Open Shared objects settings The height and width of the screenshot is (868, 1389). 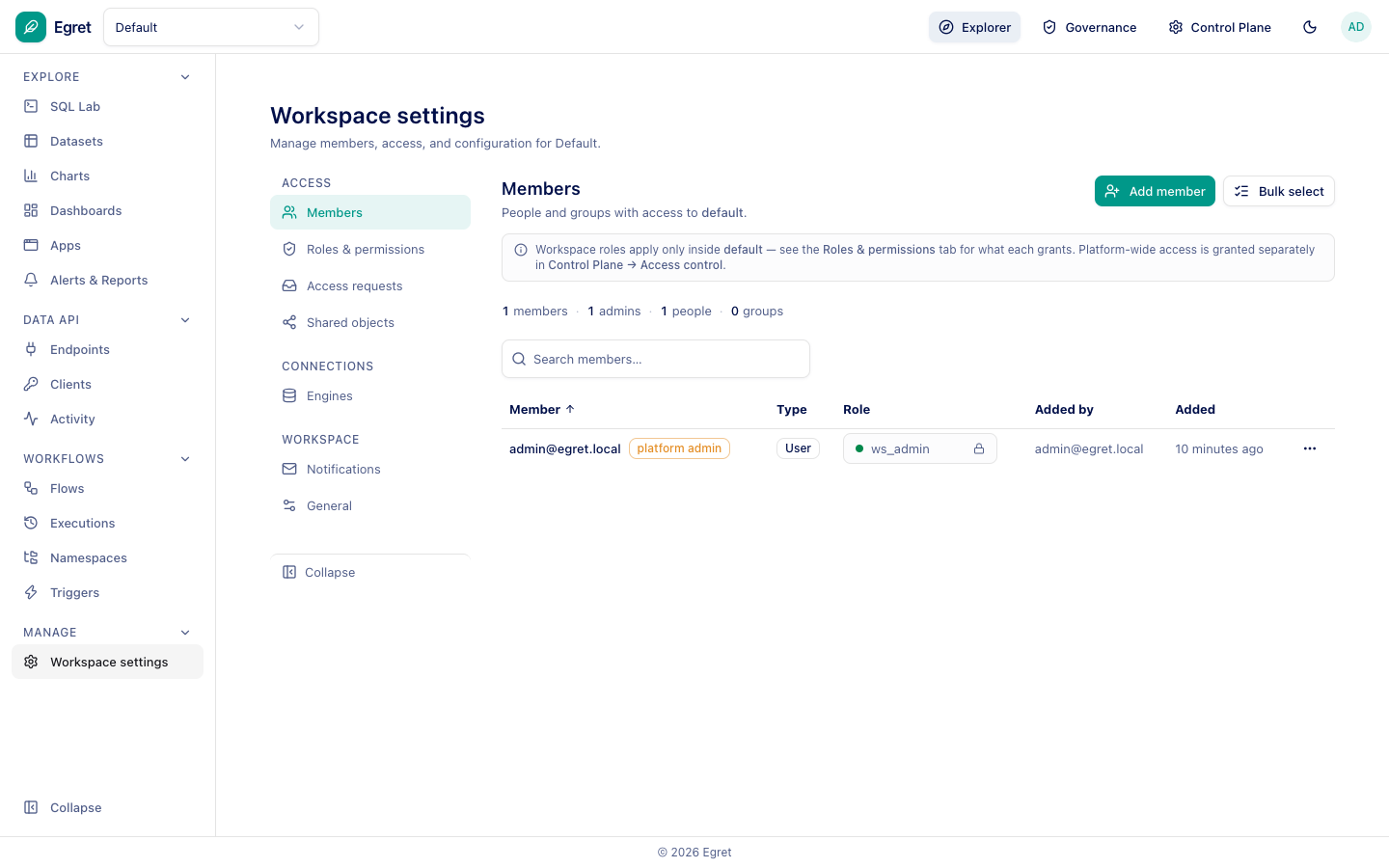[x=370, y=322]
